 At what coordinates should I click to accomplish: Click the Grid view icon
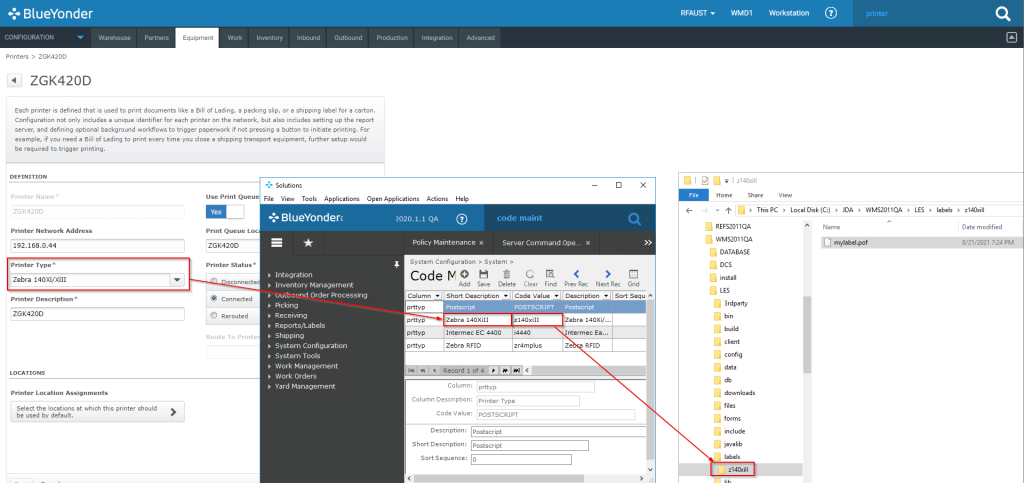pos(633,275)
